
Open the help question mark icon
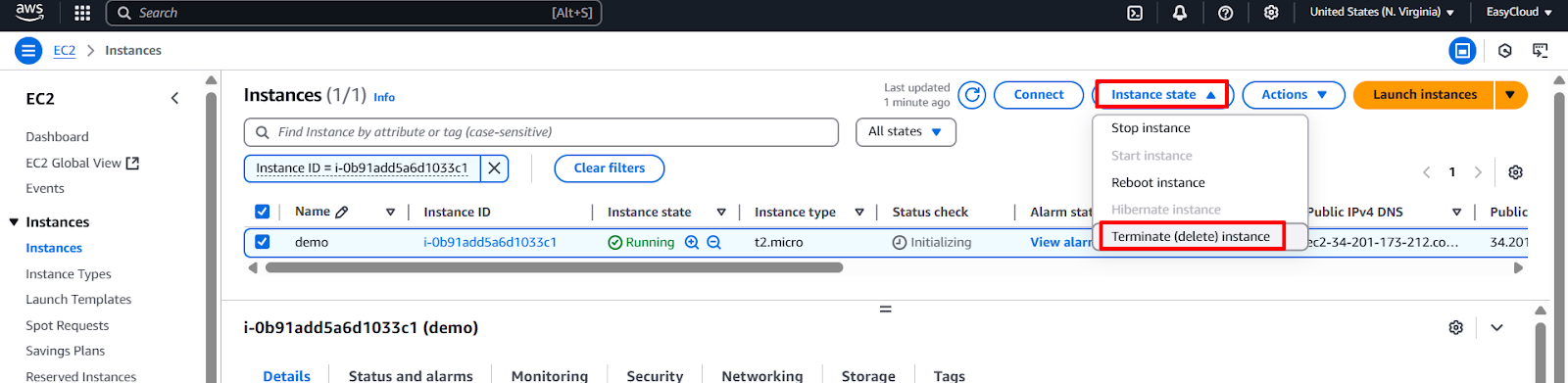1225,13
